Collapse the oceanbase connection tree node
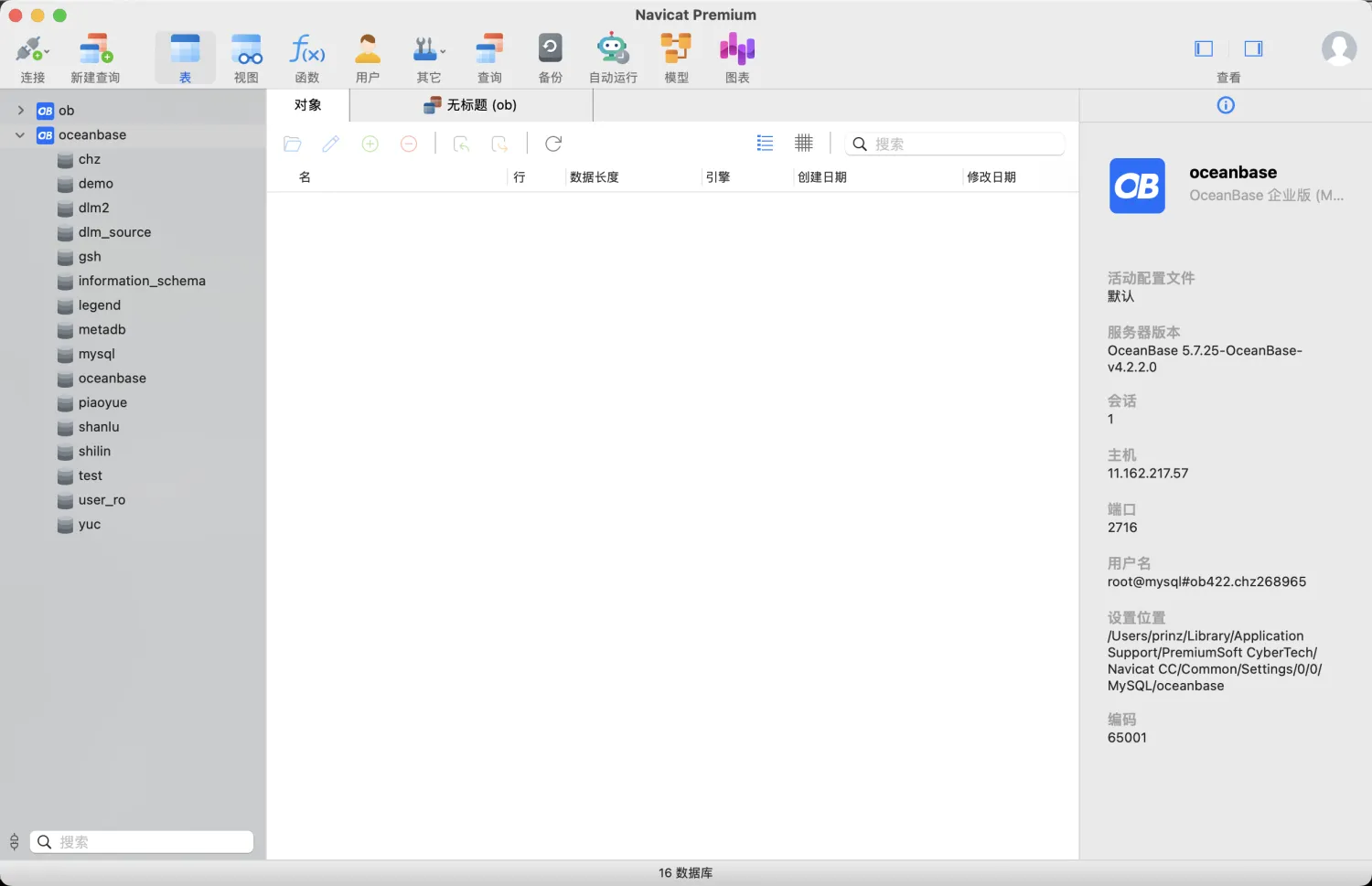The height and width of the screenshot is (886, 1372). pos(20,135)
